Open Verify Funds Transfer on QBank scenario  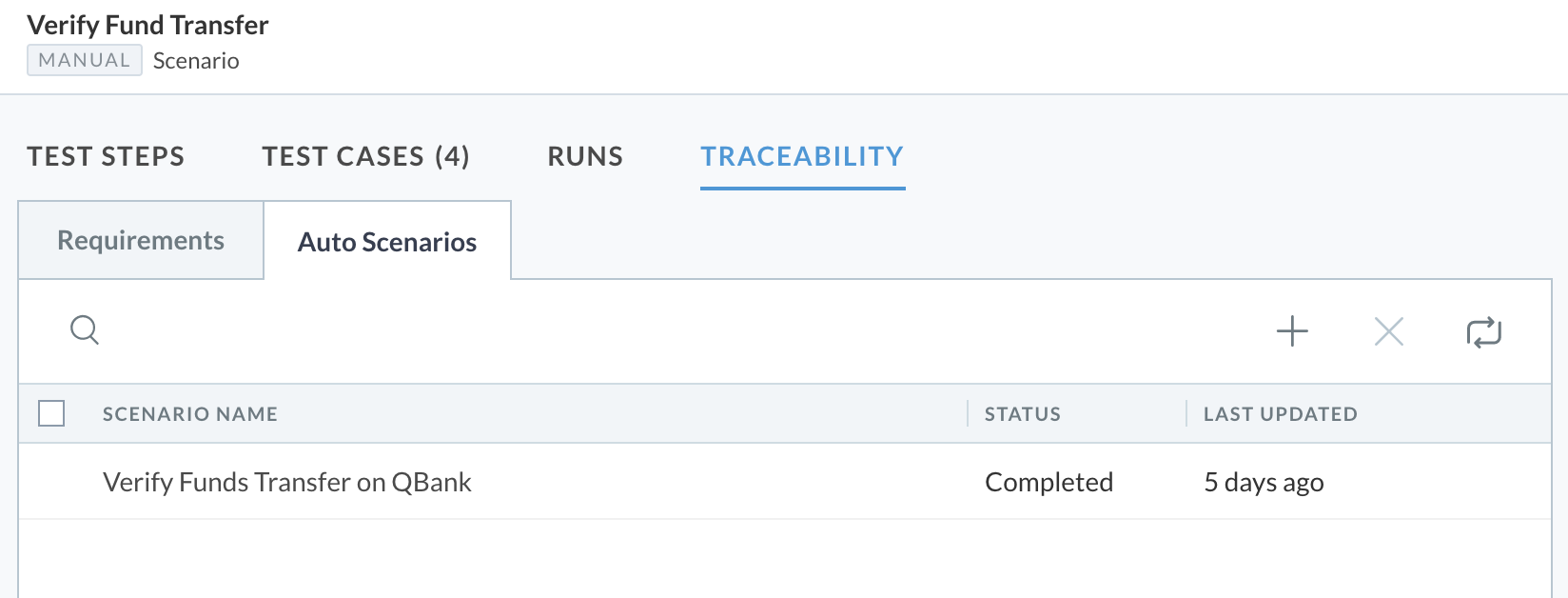pyautogui.click(x=287, y=482)
